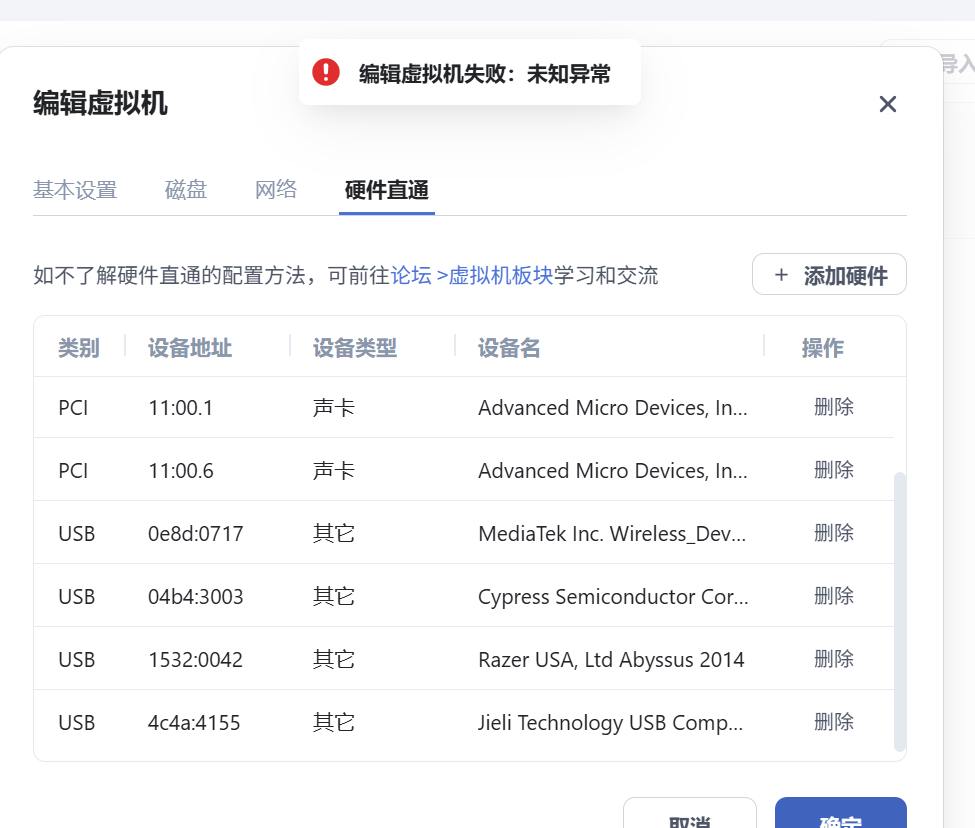Remove PCI device 11:00.6
Viewport: 975px width, 828px height.
pos(833,470)
